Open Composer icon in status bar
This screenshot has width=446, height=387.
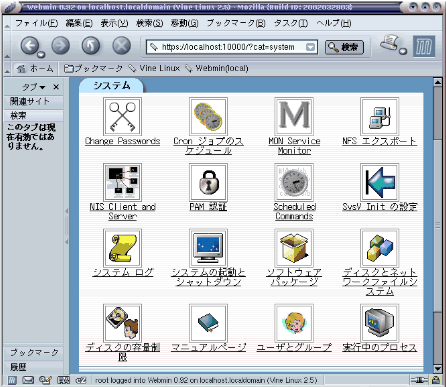(x=45, y=380)
